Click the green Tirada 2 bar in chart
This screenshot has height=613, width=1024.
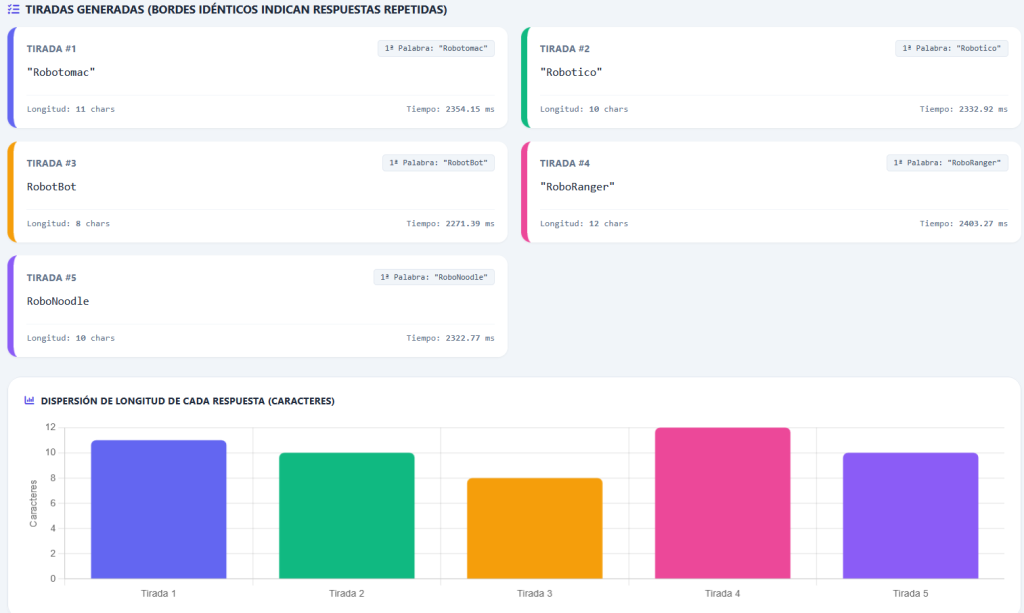tap(347, 516)
